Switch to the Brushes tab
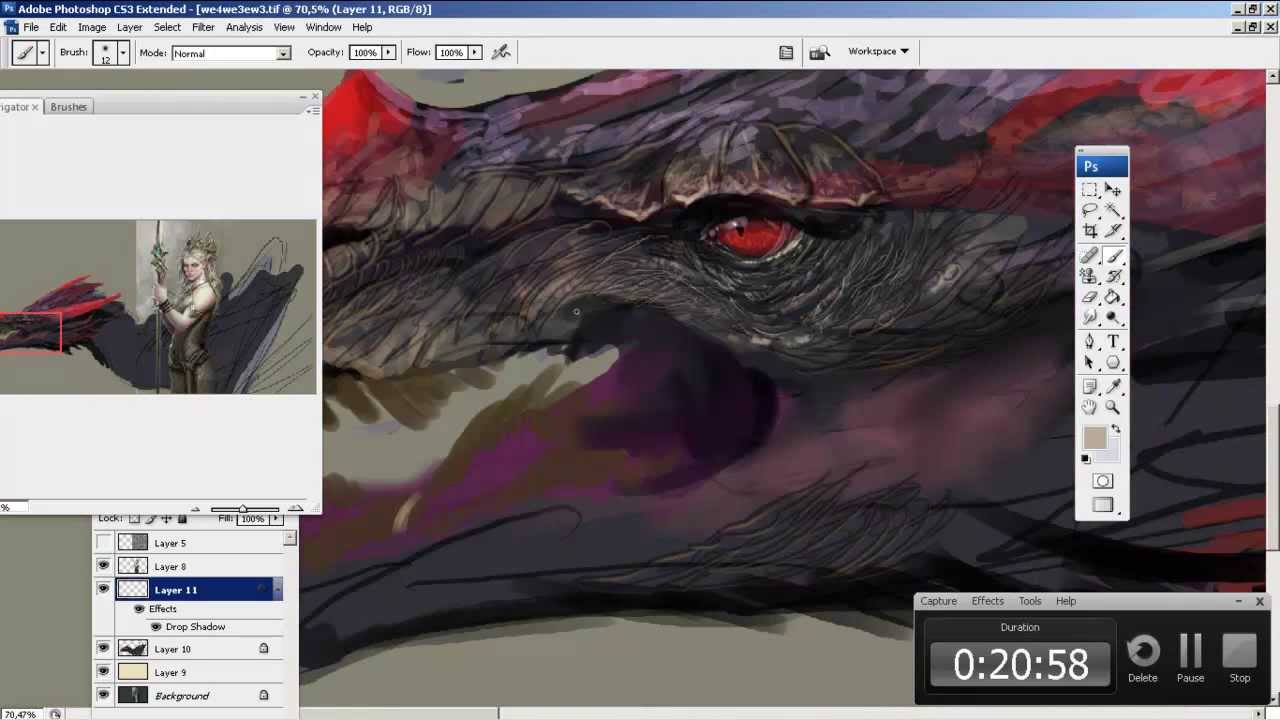 (x=68, y=107)
